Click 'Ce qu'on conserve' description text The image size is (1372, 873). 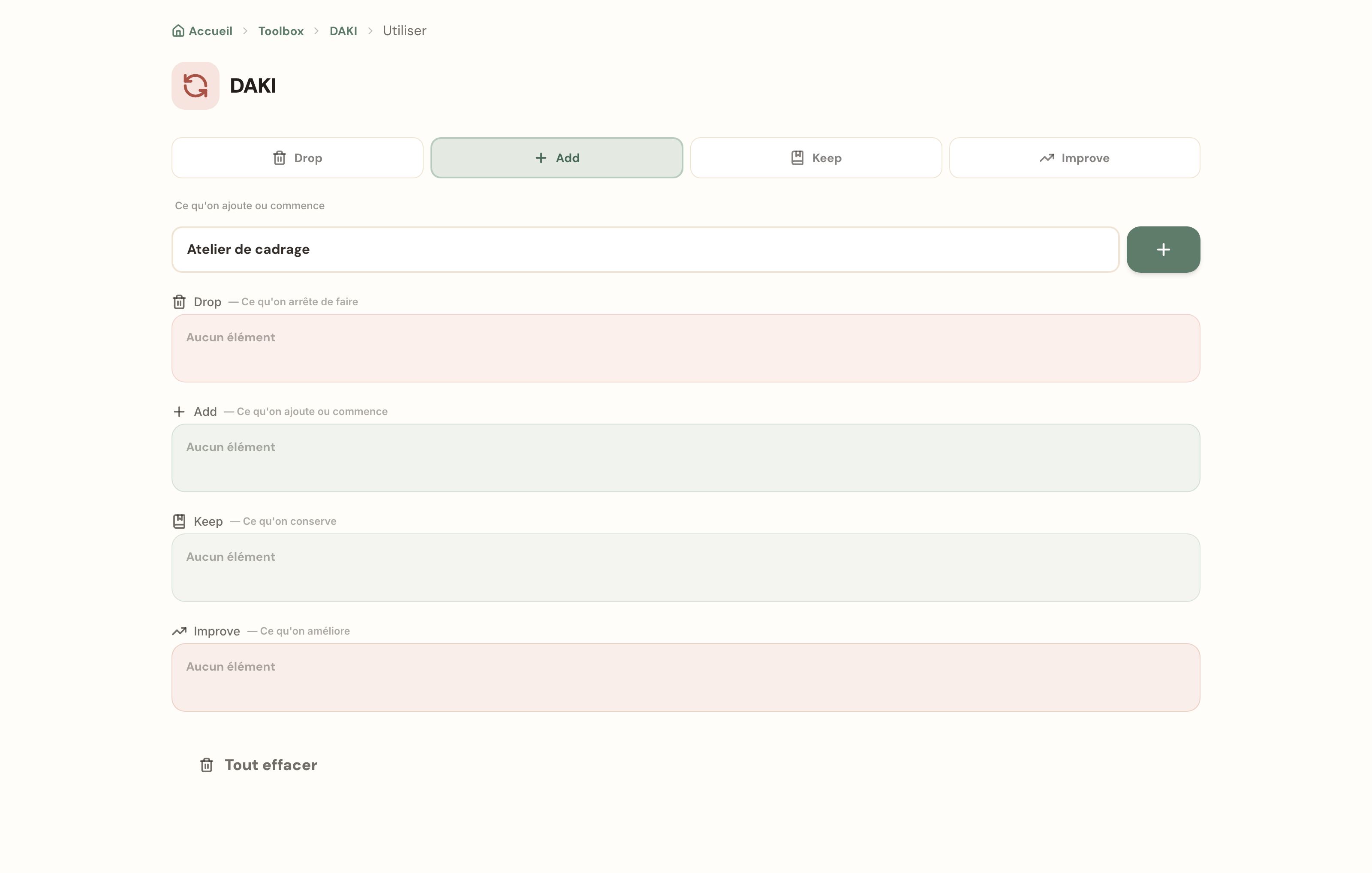click(289, 521)
